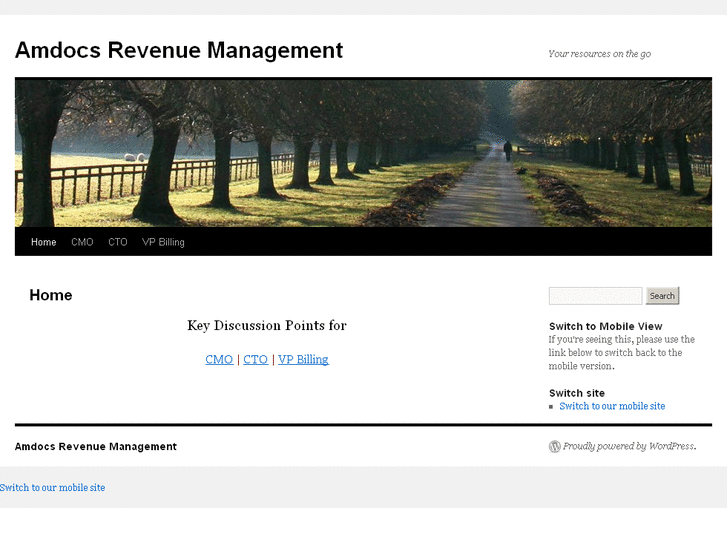Open footer 'Amdocs Revenue Management' link
727x545 pixels.
96,447
